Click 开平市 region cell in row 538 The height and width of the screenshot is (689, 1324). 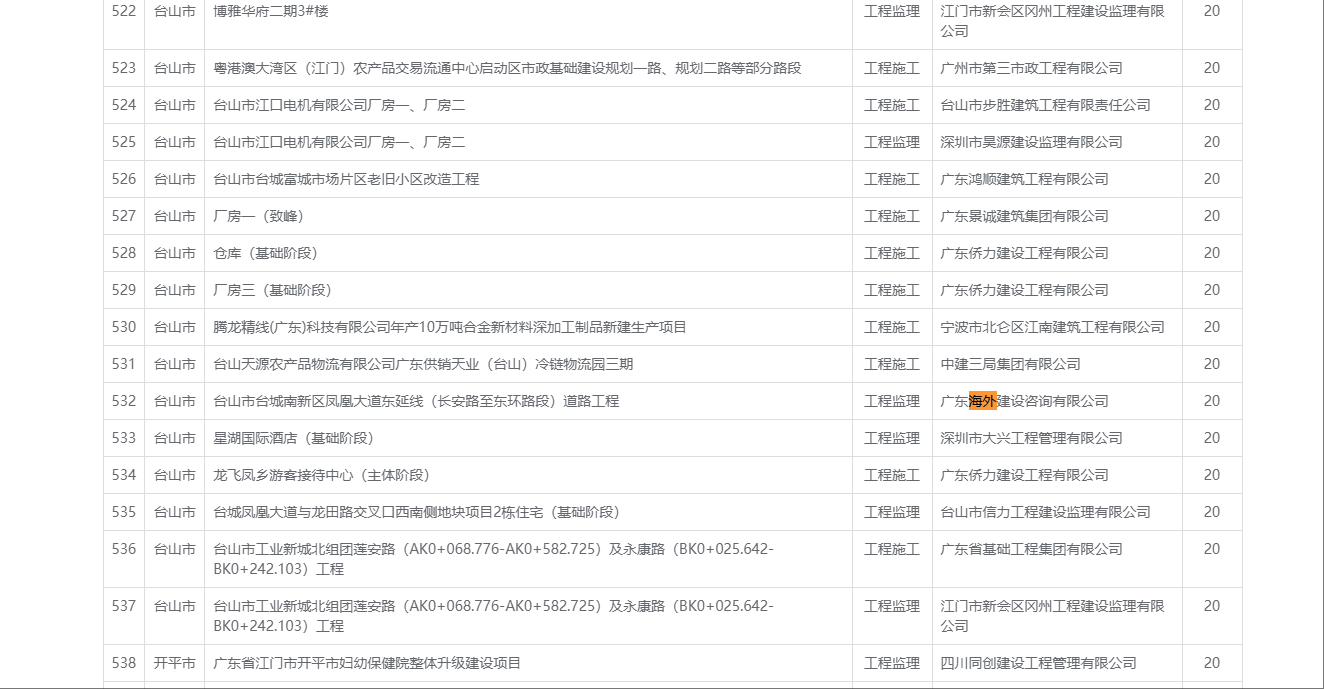tap(174, 663)
